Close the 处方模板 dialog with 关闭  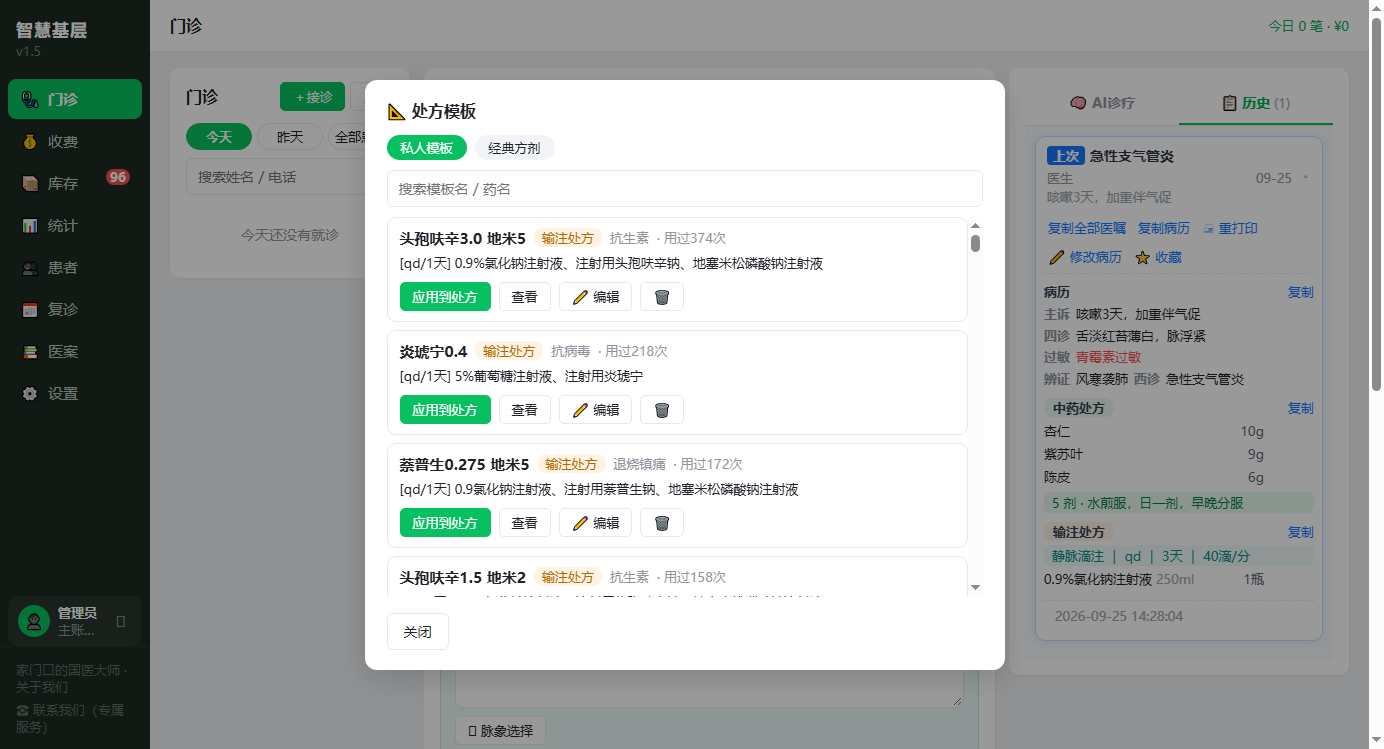[418, 632]
